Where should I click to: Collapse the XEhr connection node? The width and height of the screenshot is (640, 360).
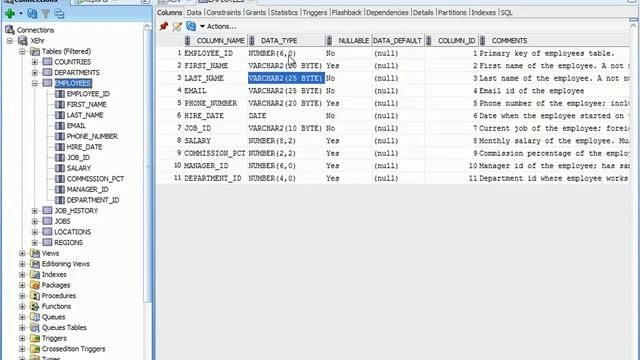[10, 41]
